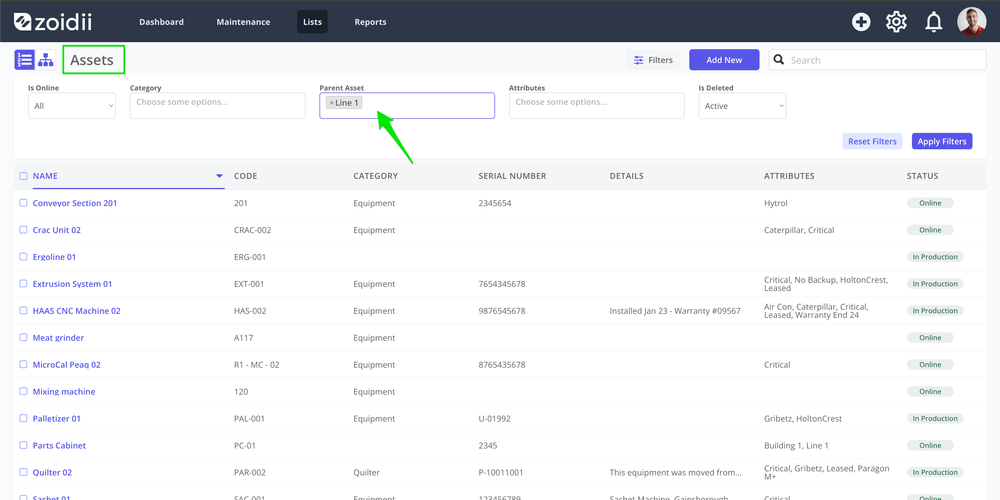This screenshot has height=500, width=1000.
Task: Select Mixing machine checkbox
Action: click(24, 392)
